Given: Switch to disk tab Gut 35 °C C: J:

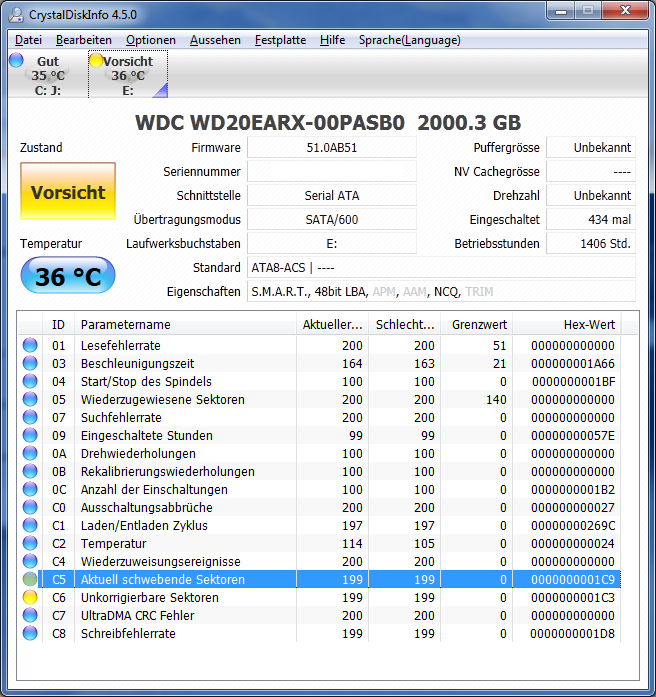Looking at the screenshot, I should tap(48, 75).
